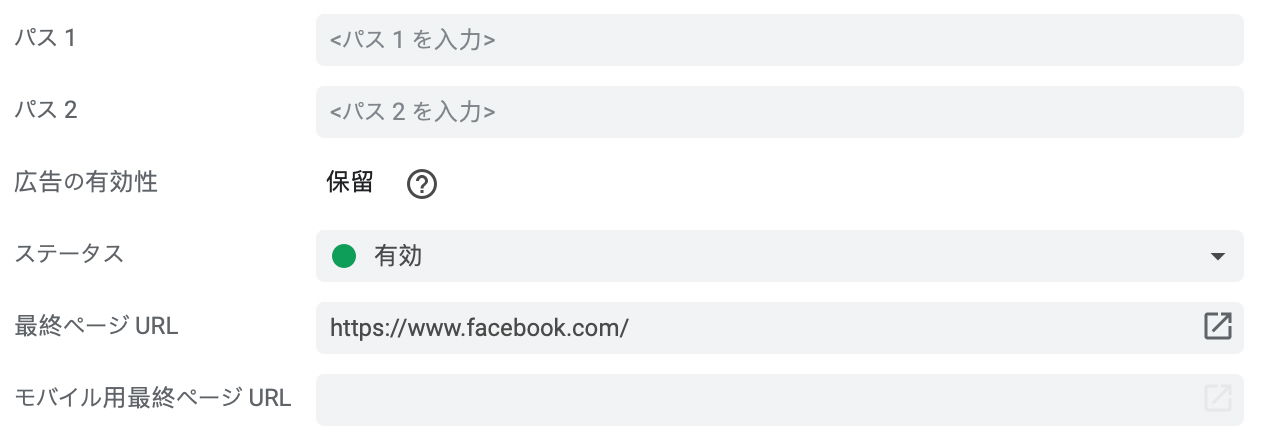The height and width of the screenshot is (444, 1266).
Task: Click the モバイル用最終ページ URL label
Action: [x=153, y=398]
